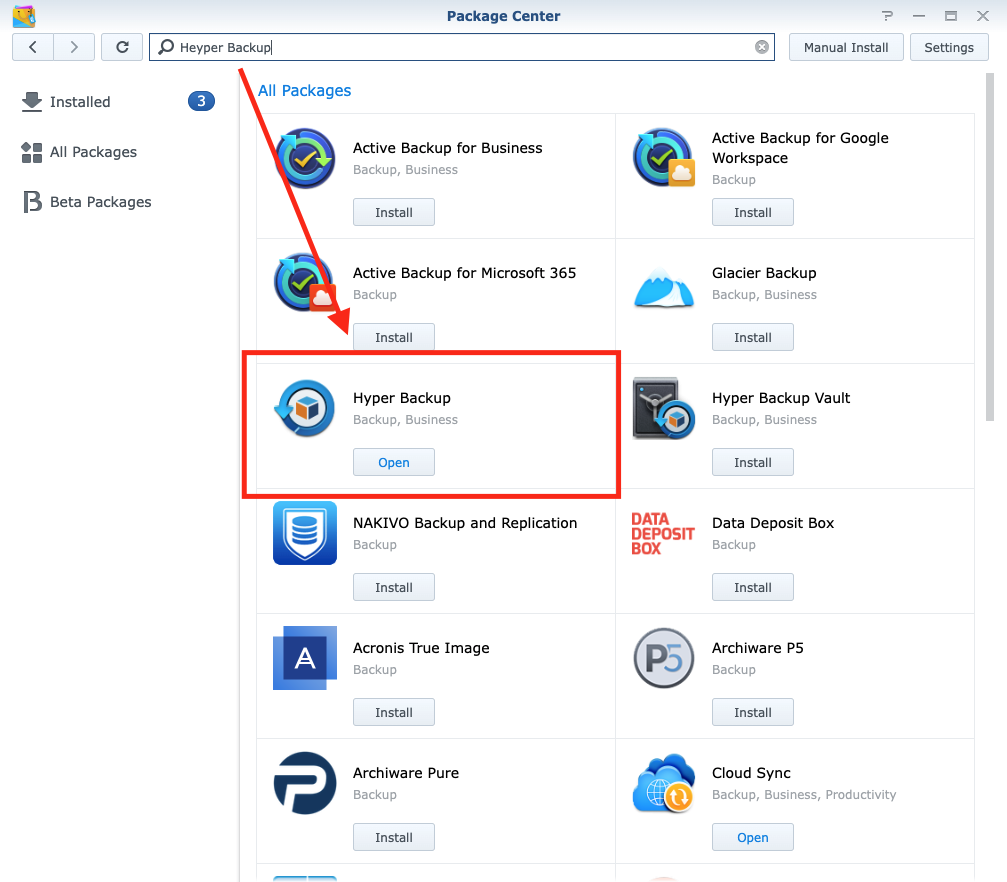This screenshot has height=882, width=1007.
Task: Click the Active Backup for Google Workspace title
Action: coord(800,148)
